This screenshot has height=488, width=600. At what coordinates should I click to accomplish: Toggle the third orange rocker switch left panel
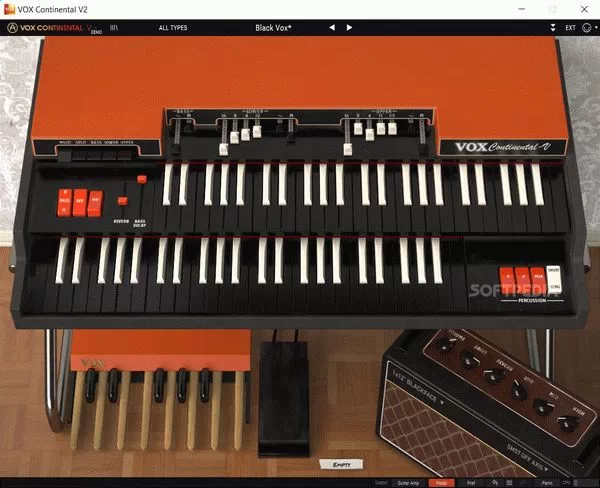click(95, 203)
